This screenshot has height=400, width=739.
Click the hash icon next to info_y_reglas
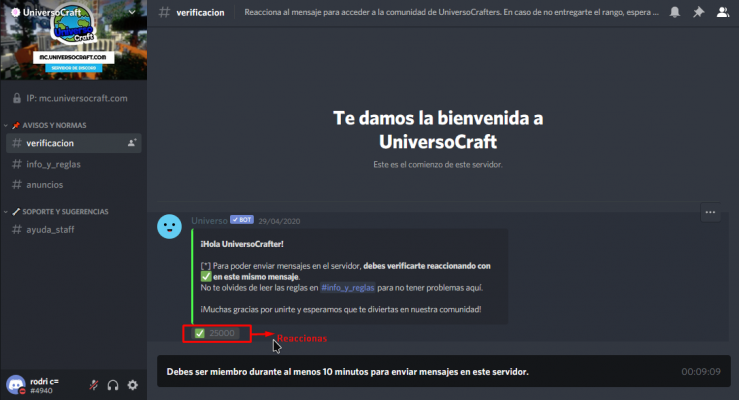tap(16, 164)
